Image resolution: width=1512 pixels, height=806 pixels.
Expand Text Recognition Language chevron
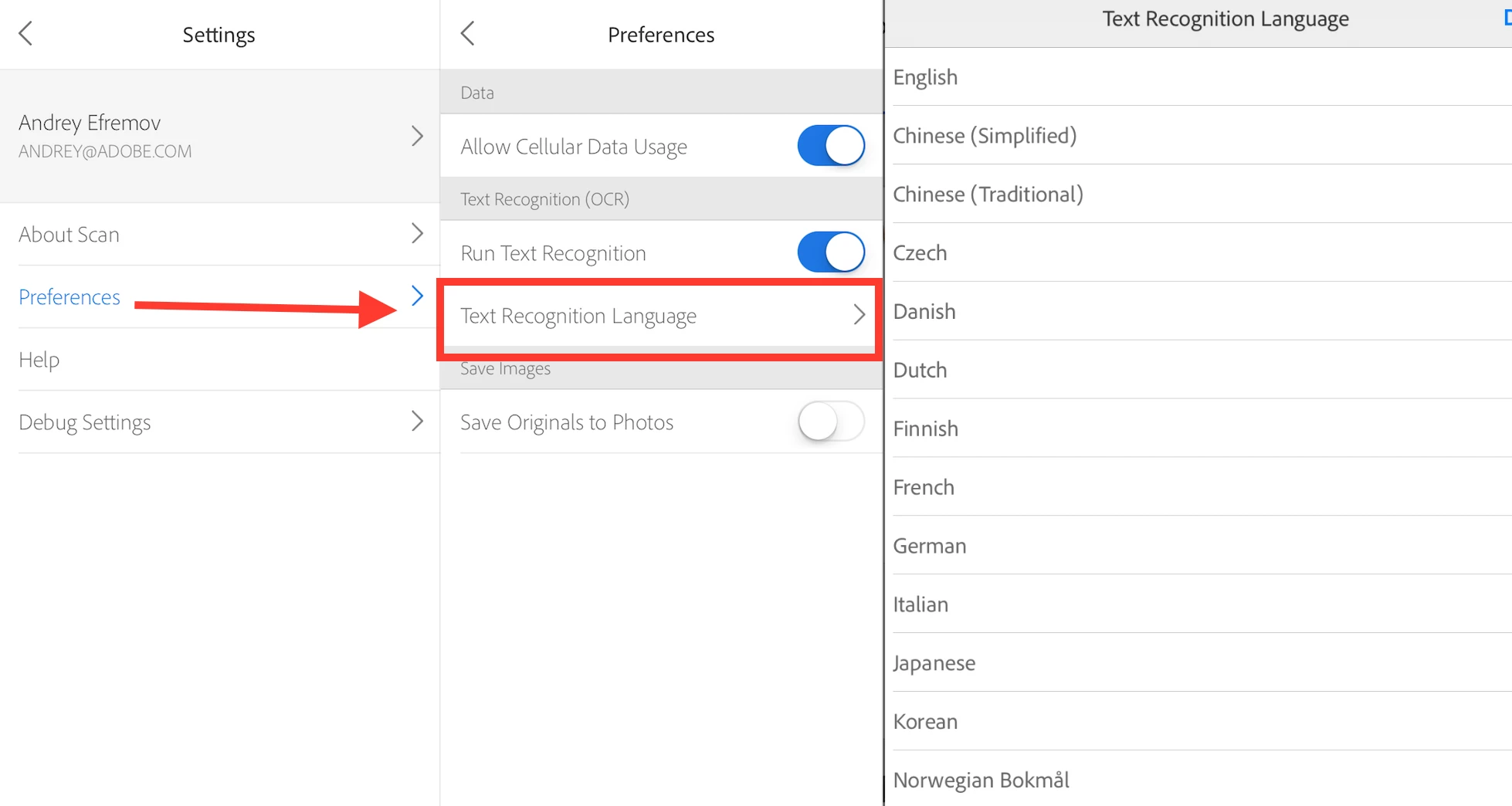coord(859,314)
